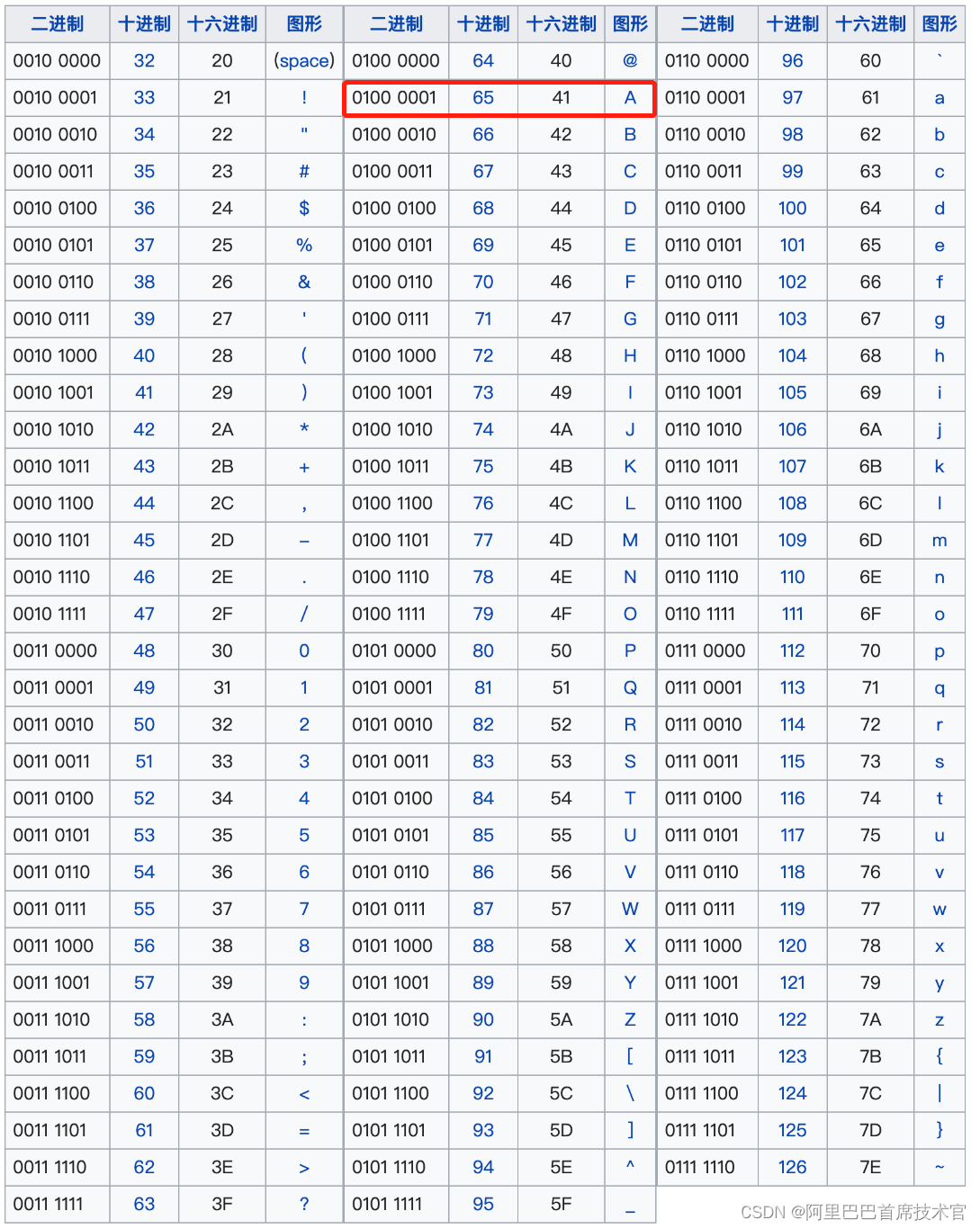Click the decimal link 80

click(483, 650)
